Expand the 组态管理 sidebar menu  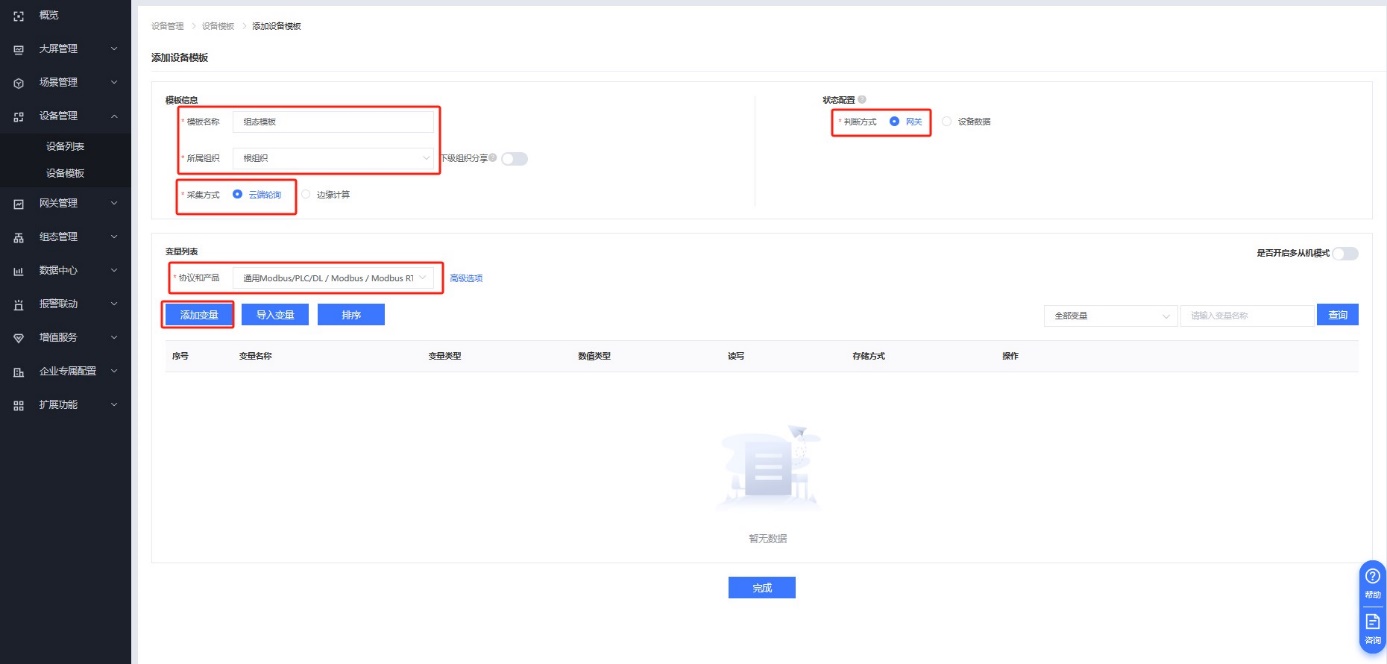tap(65, 237)
